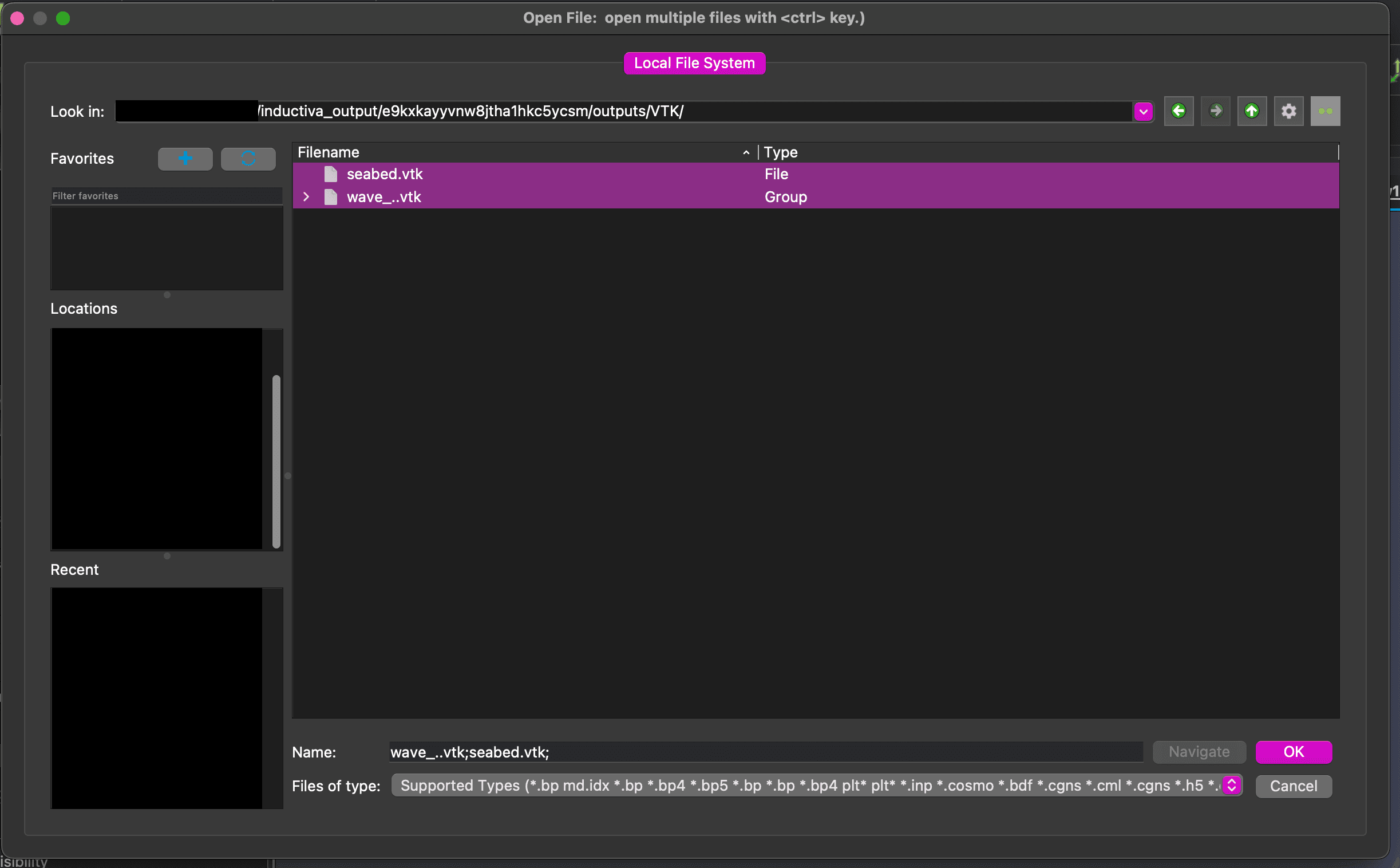Go forward in directory history
1400x868 pixels.
(1216, 111)
